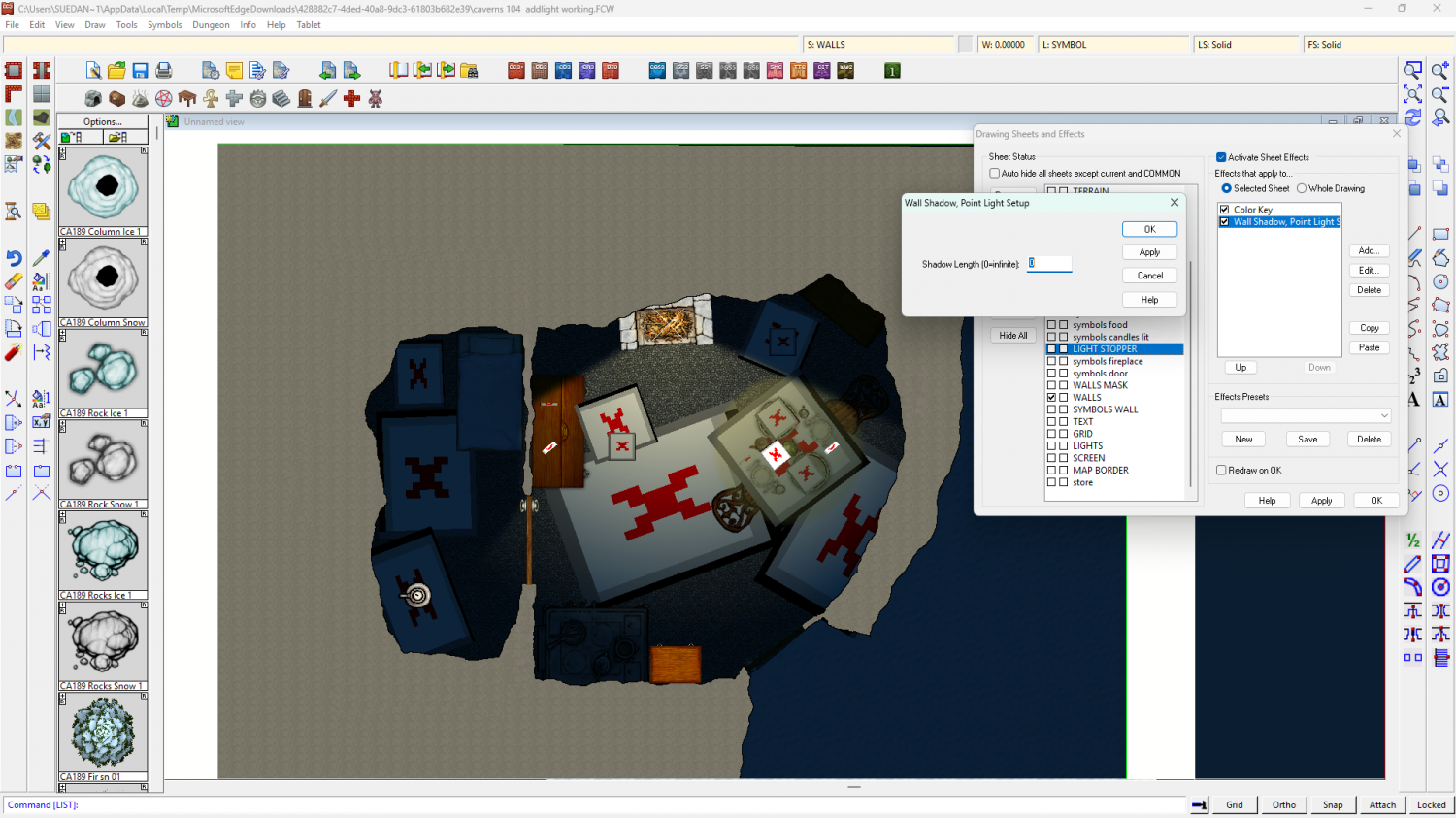Enable Auto hide all sheets checkbox
Image resolution: width=1456 pixels, height=818 pixels.
click(x=995, y=174)
